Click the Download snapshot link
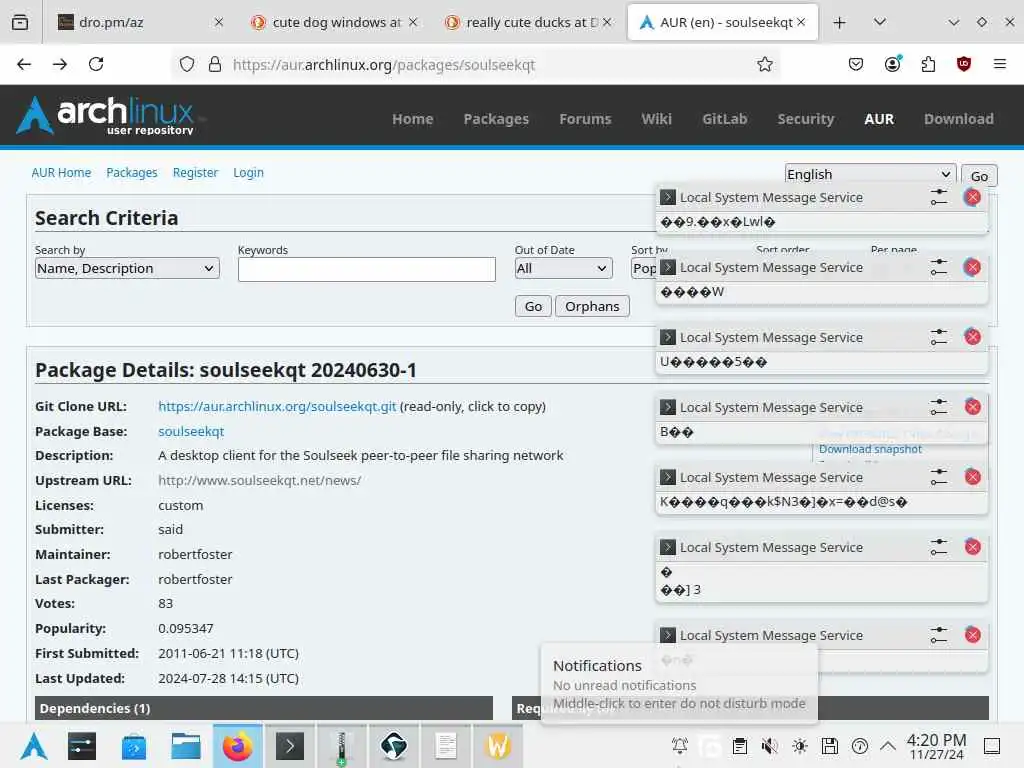This screenshot has width=1024, height=768. [x=870, y=449]
